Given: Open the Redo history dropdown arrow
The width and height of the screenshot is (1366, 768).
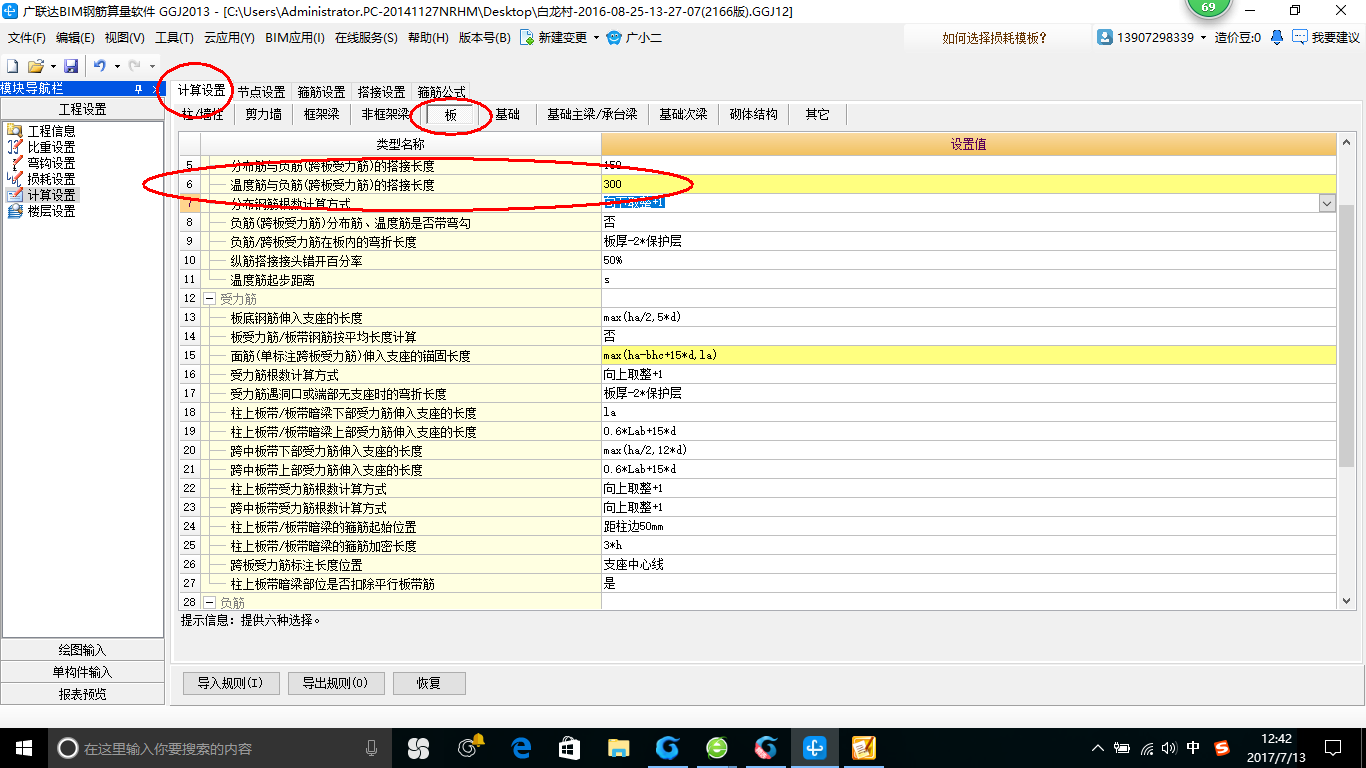Looking at the screenshot, I should click(152, 66).
